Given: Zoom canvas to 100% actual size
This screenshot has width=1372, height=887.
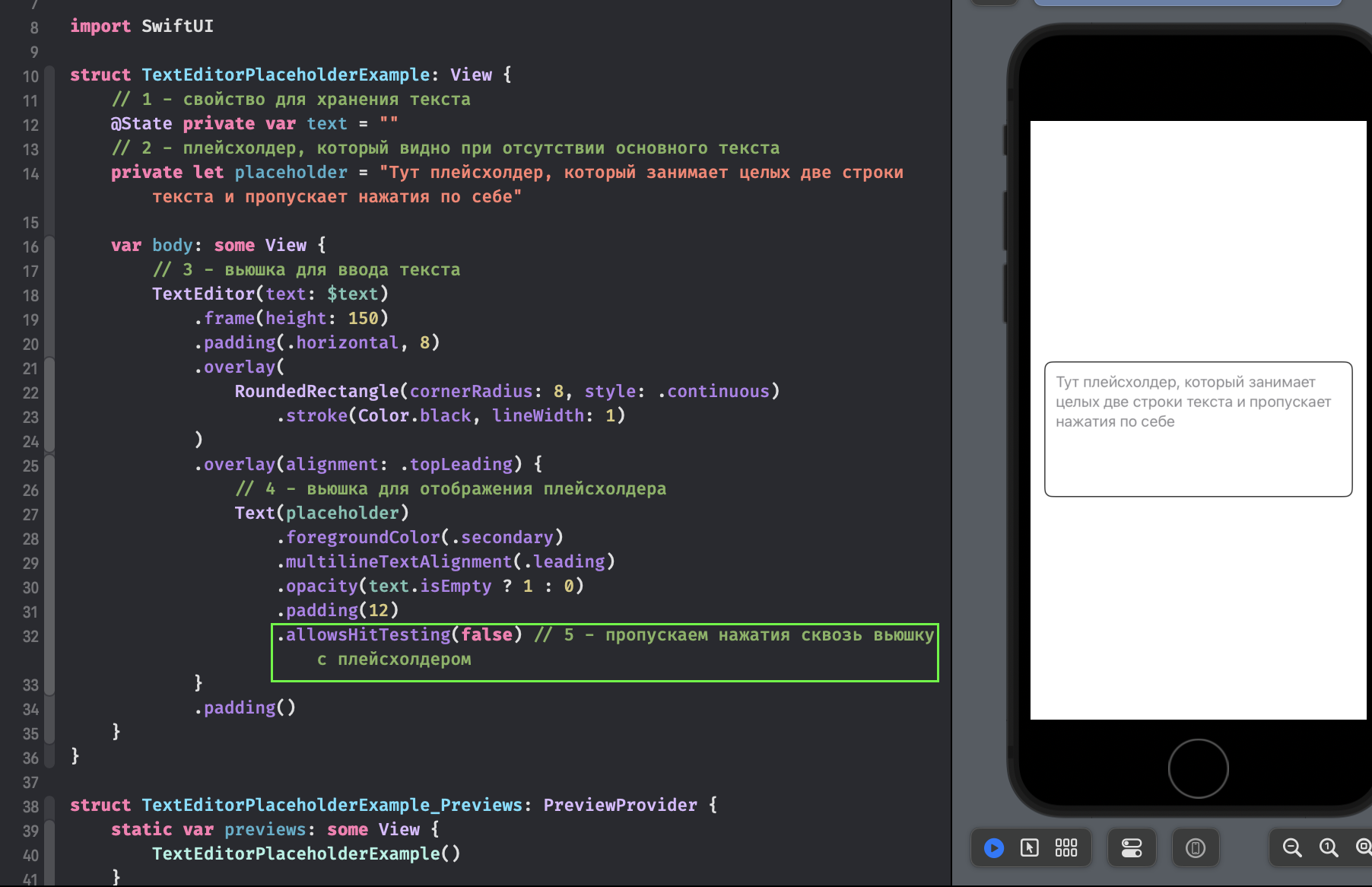Looking at the screenshot, I should [1329, 847].
